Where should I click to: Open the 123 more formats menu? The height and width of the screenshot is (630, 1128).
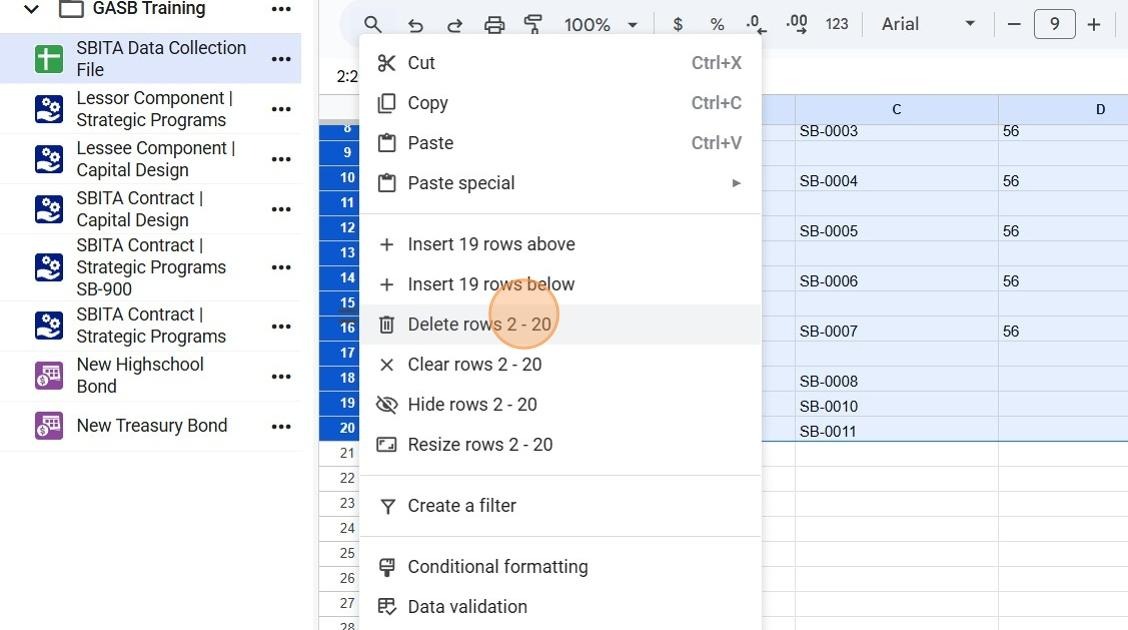837,24
